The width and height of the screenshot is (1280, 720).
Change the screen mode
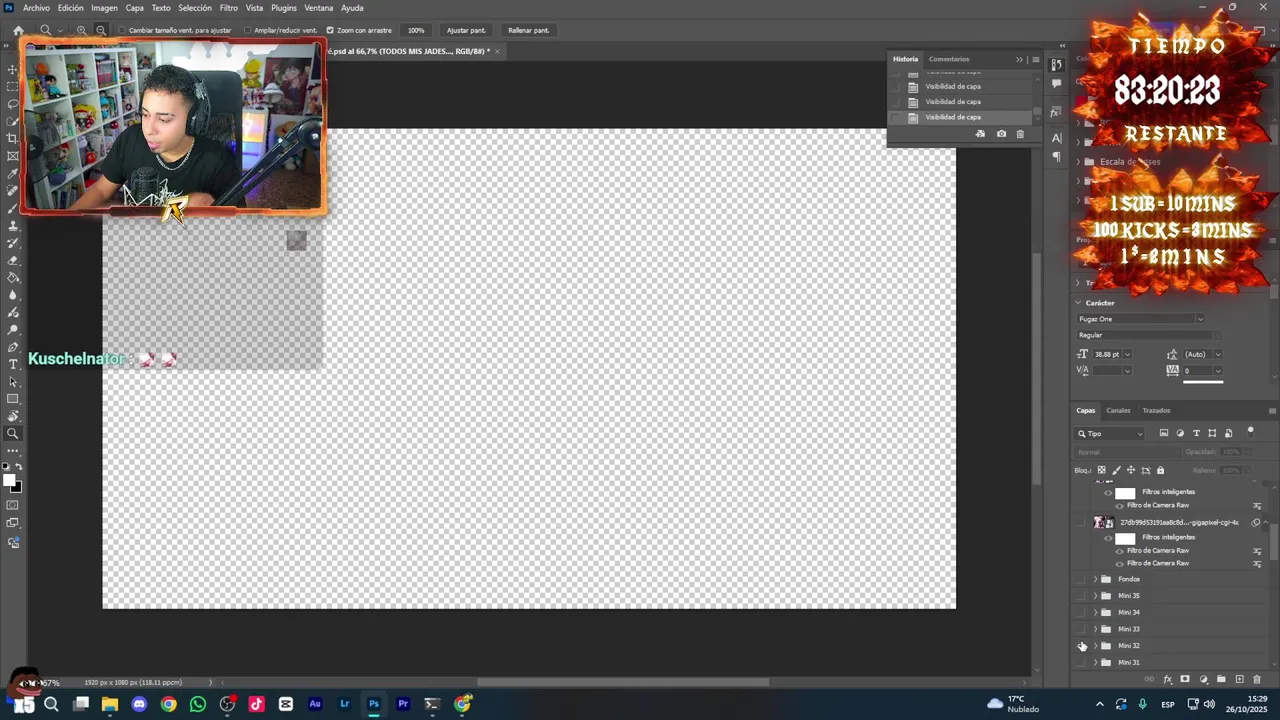(x=13, y=523)
